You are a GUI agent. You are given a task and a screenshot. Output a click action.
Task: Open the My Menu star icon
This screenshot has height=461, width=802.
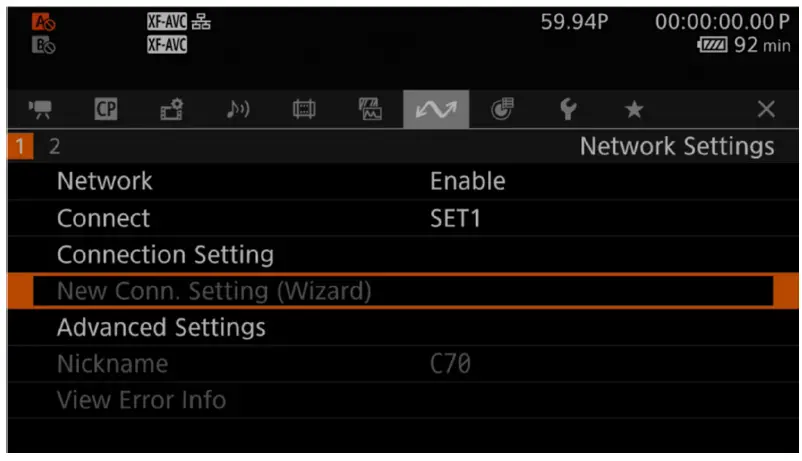(633, 110)
